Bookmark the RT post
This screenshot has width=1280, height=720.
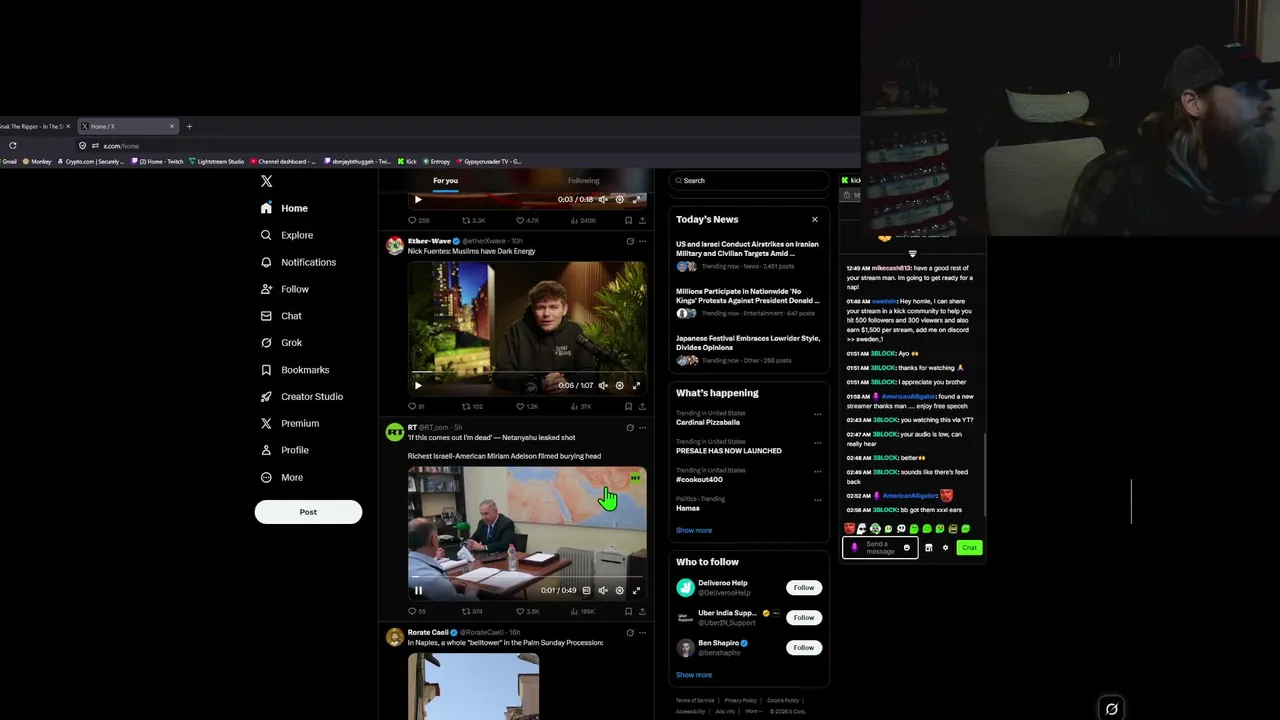coord(628,611)
